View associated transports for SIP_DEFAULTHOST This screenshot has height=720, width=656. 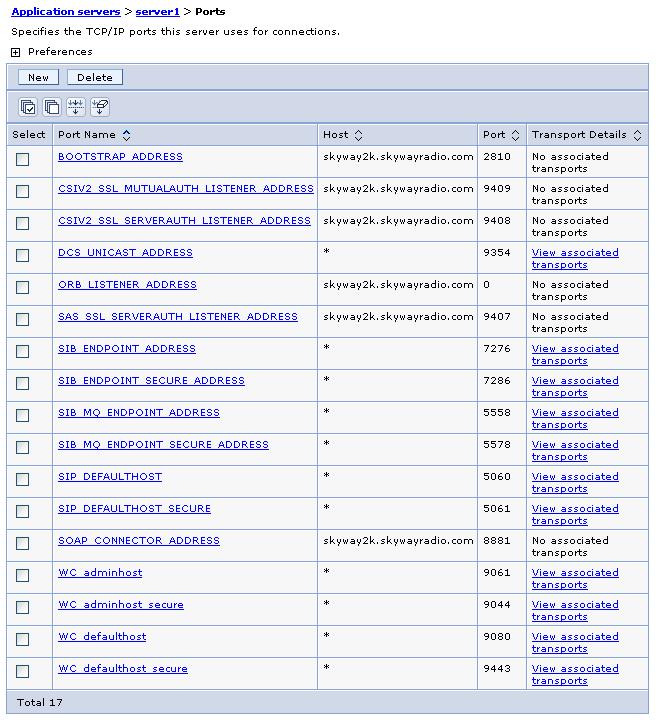[x=575, y=483]
